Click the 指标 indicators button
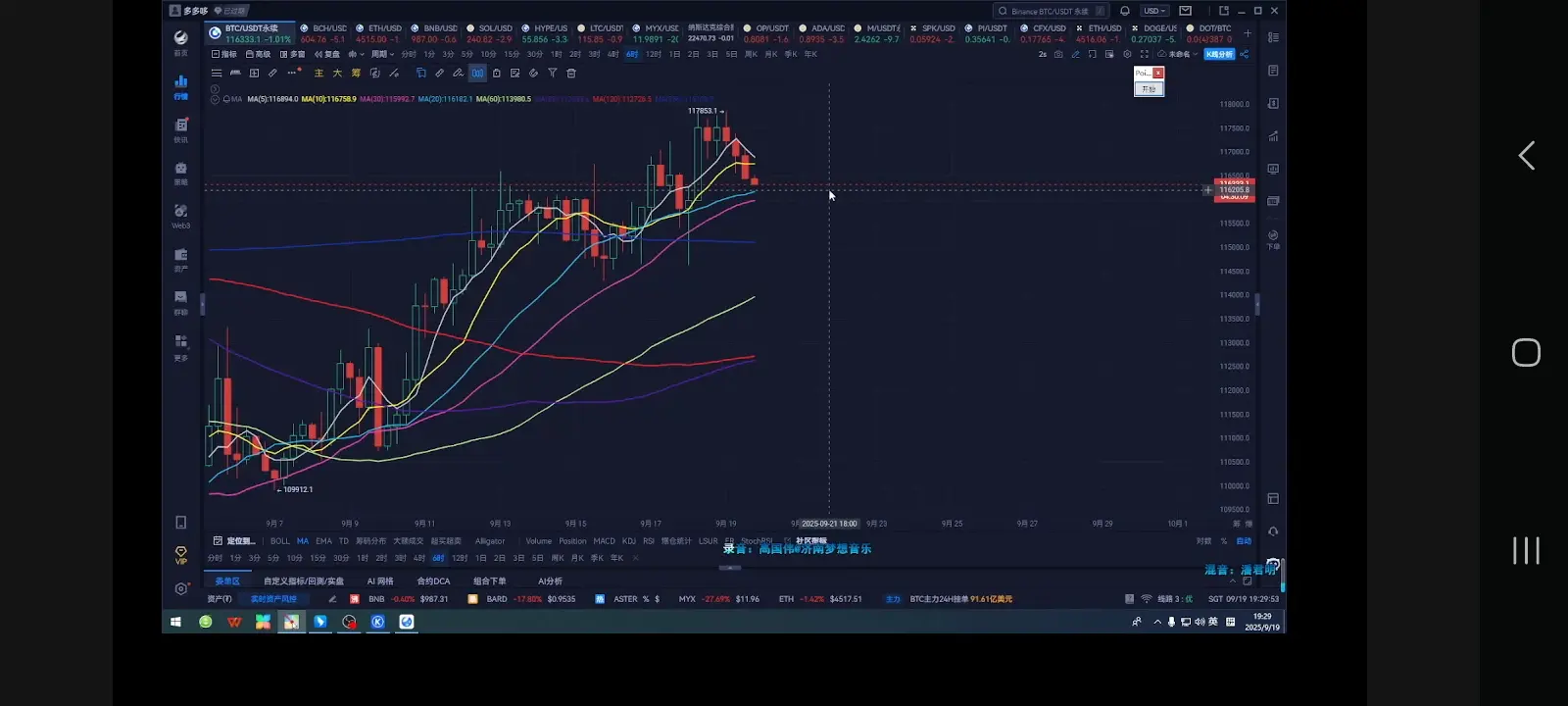The image size is (1568, 706). pos(224,54)
